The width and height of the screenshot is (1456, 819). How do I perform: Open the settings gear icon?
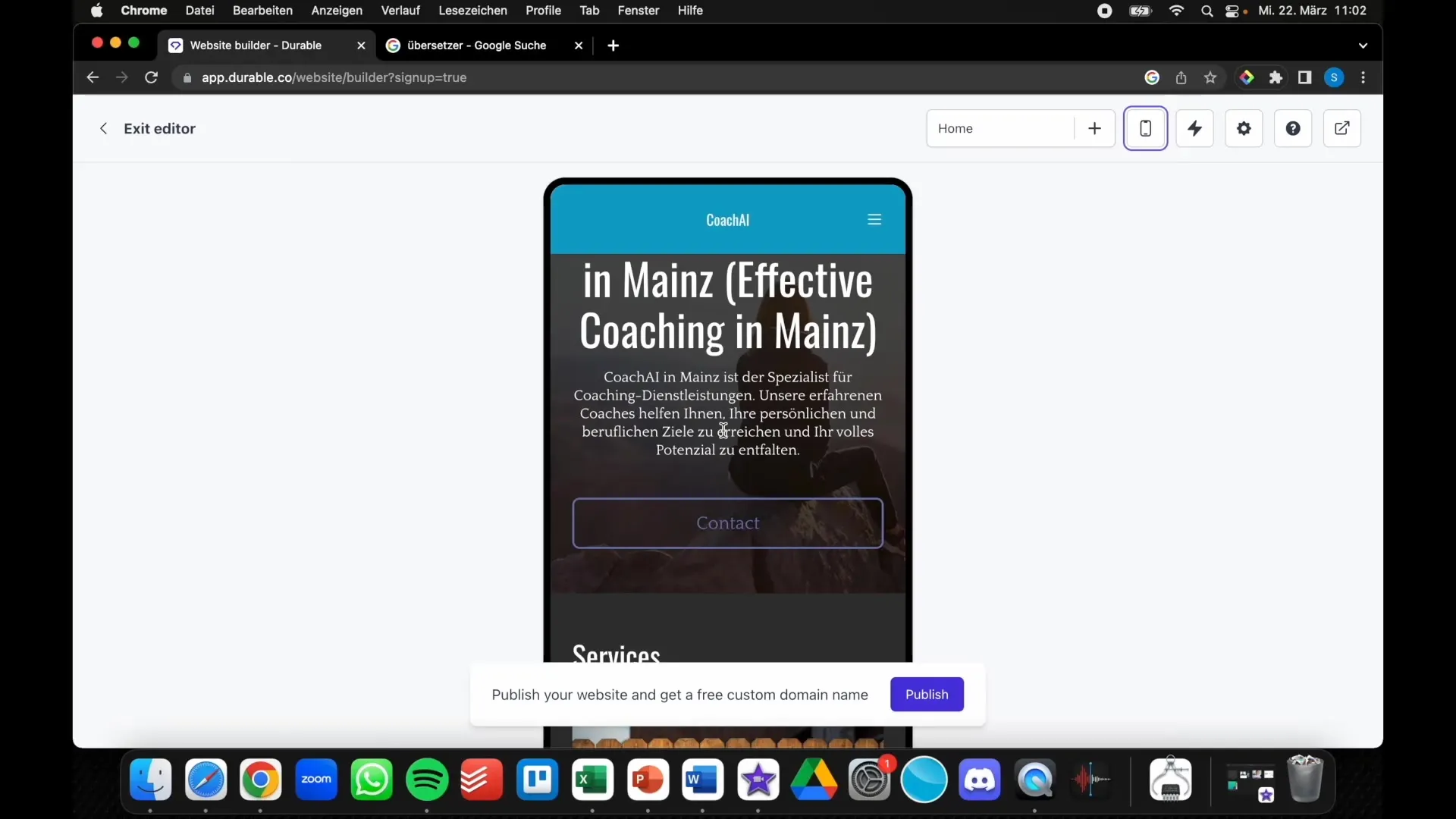[1244, 128]
